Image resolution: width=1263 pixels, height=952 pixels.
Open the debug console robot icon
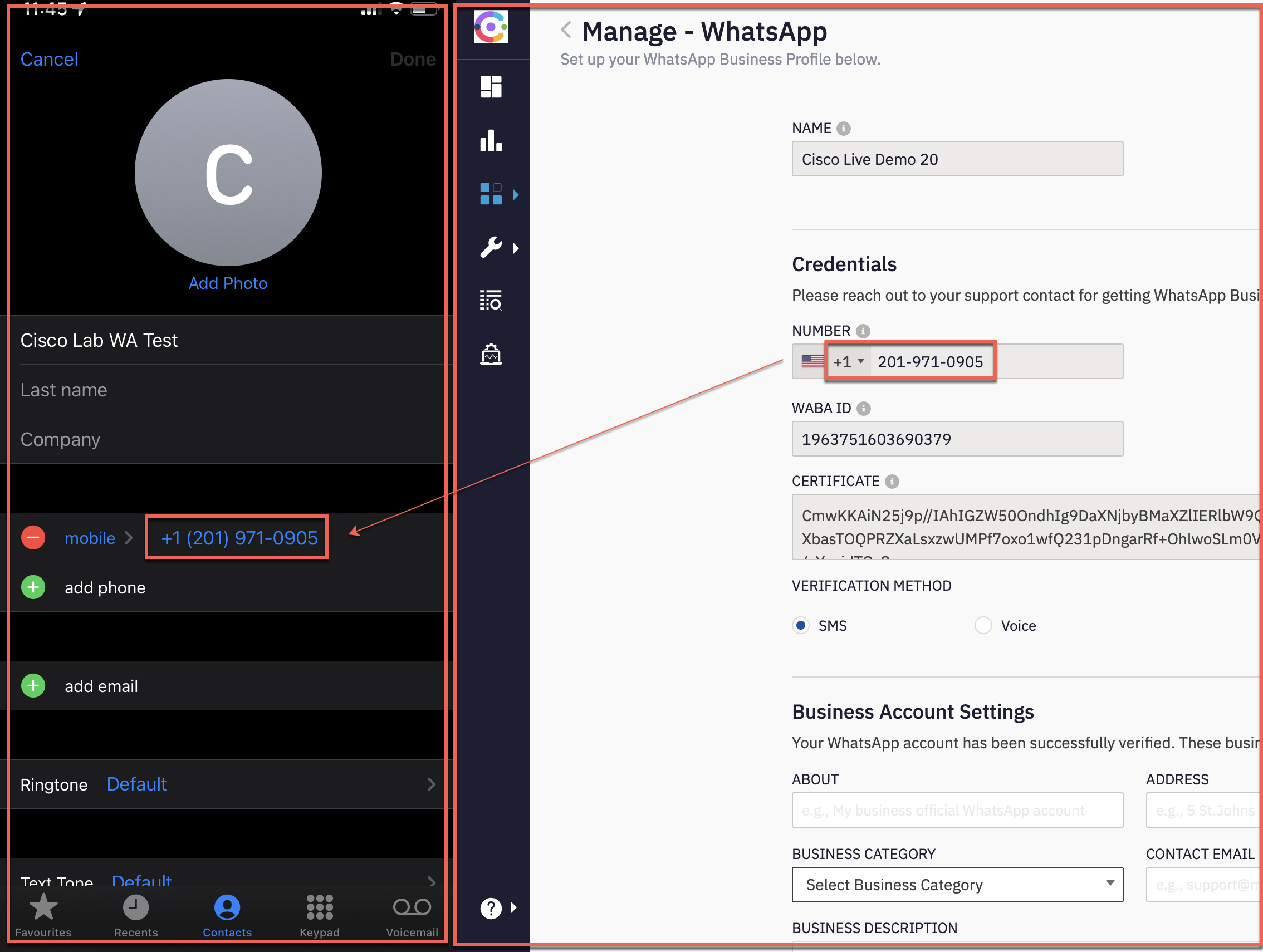491,354
